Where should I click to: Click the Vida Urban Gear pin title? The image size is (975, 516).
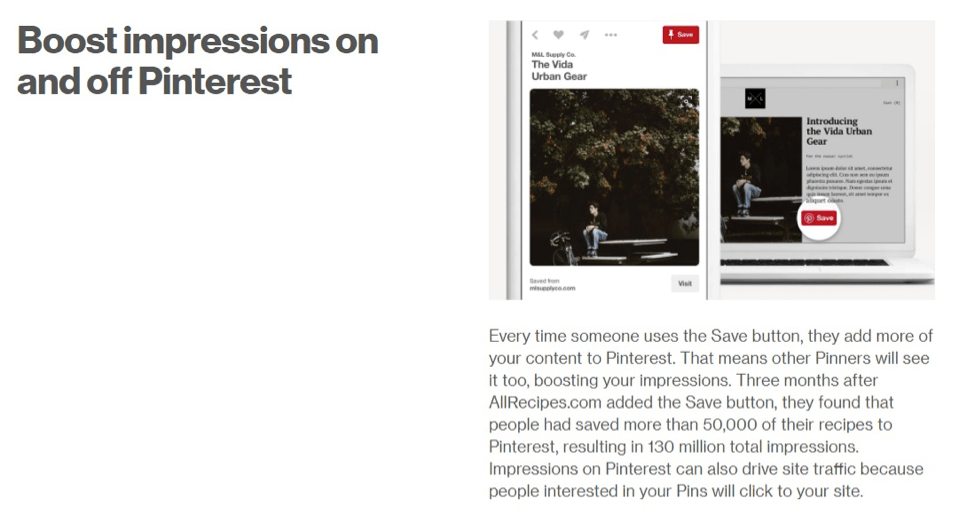coord(558,70)
